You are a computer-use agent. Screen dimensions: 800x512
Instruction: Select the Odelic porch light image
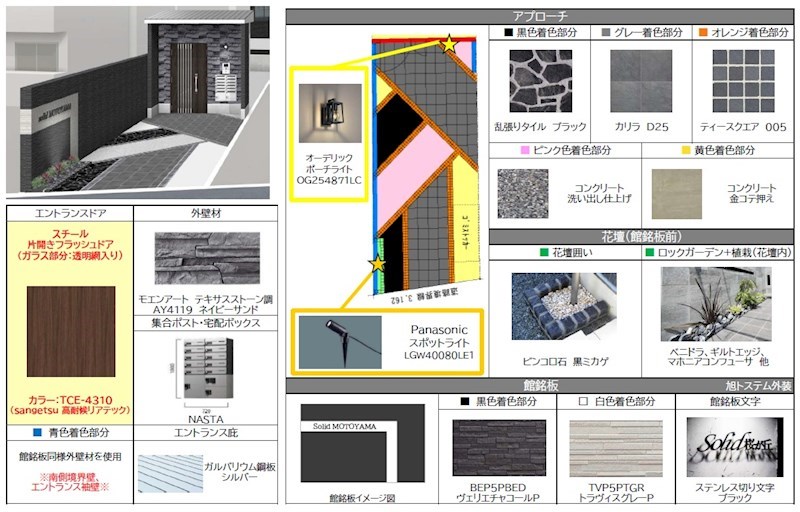(x=328, y=110)
